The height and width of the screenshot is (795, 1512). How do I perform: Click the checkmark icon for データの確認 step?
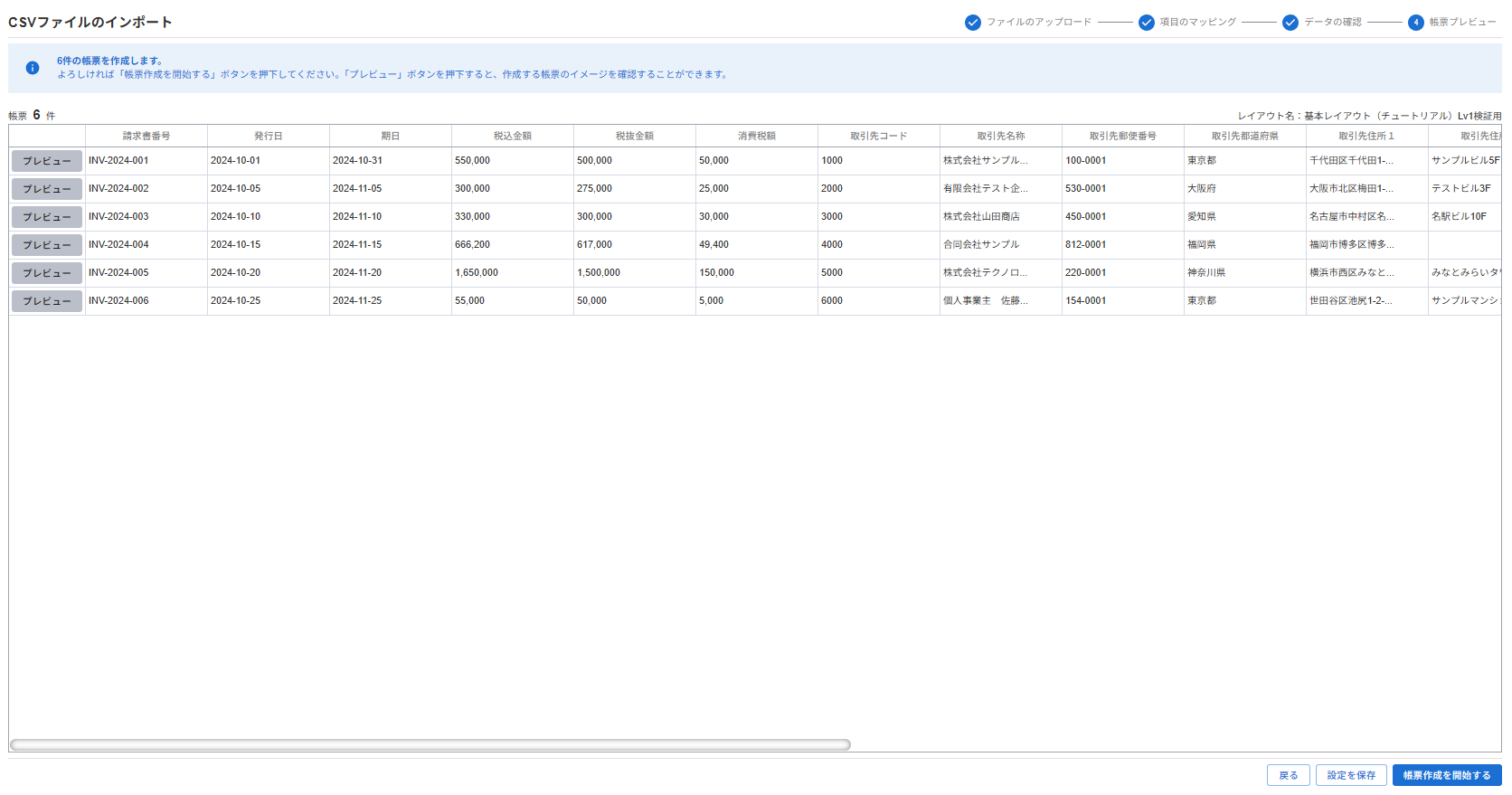(x=1290, y=23)
